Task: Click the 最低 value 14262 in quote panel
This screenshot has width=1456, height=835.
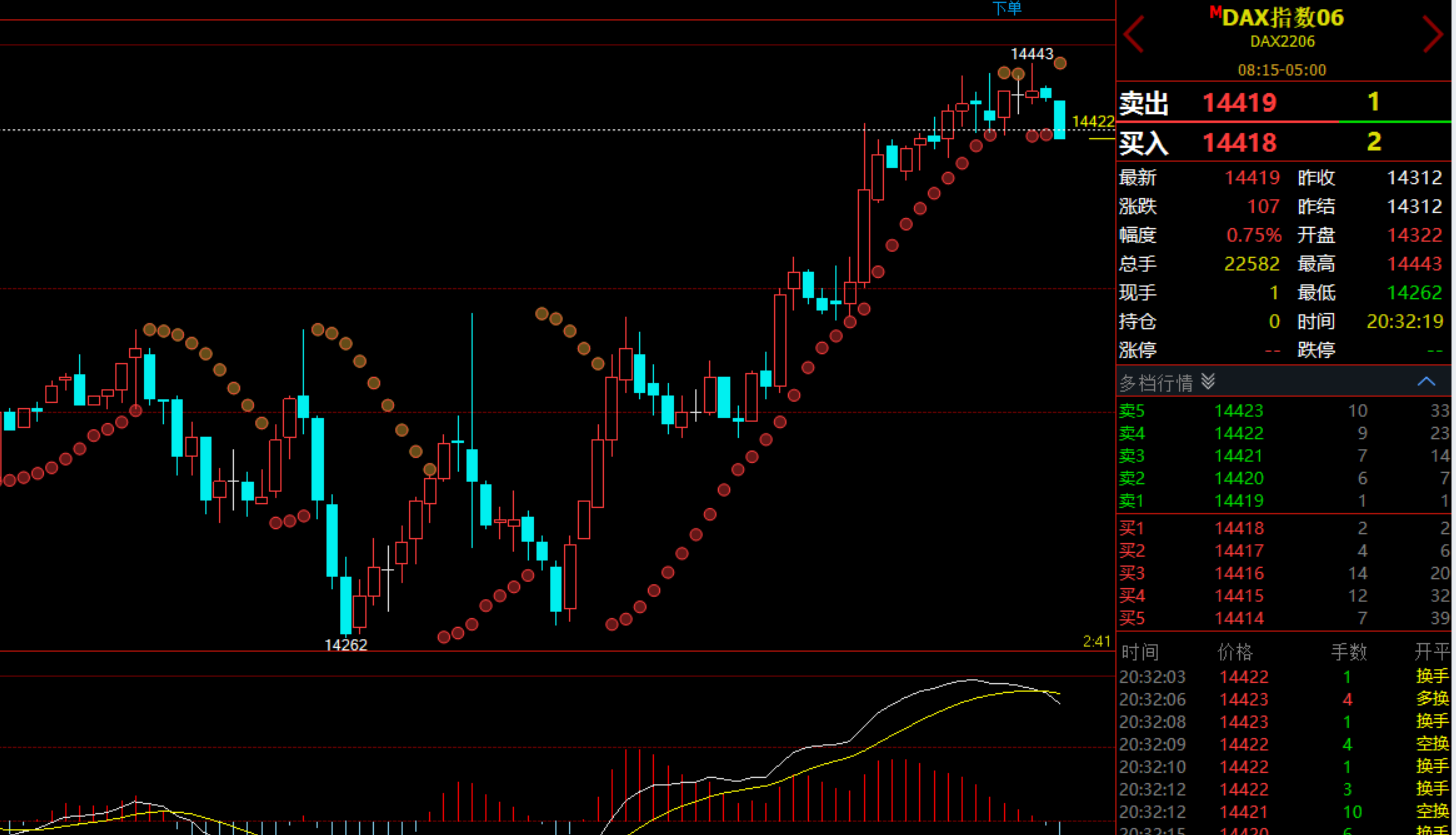Action: point(1415,293)
